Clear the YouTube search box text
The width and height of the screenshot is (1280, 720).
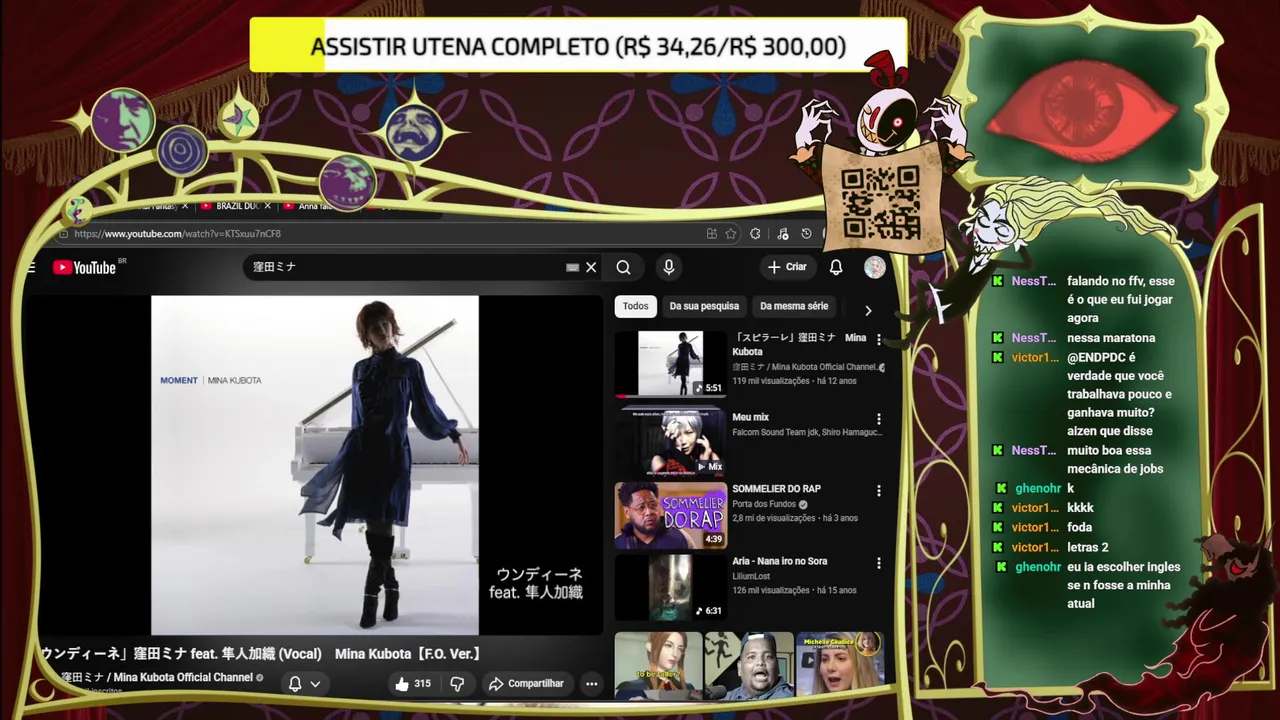tap(591, 267)
